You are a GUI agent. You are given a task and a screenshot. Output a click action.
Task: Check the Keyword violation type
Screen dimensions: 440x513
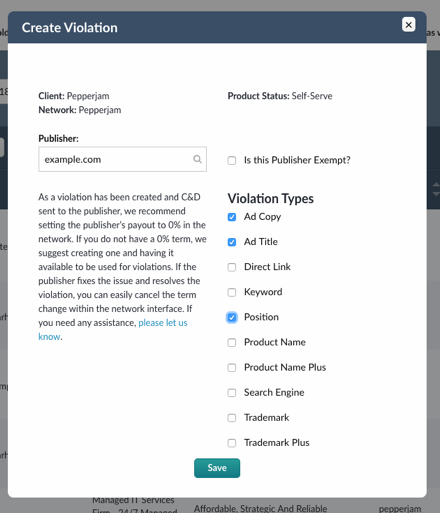click(232, 292)
